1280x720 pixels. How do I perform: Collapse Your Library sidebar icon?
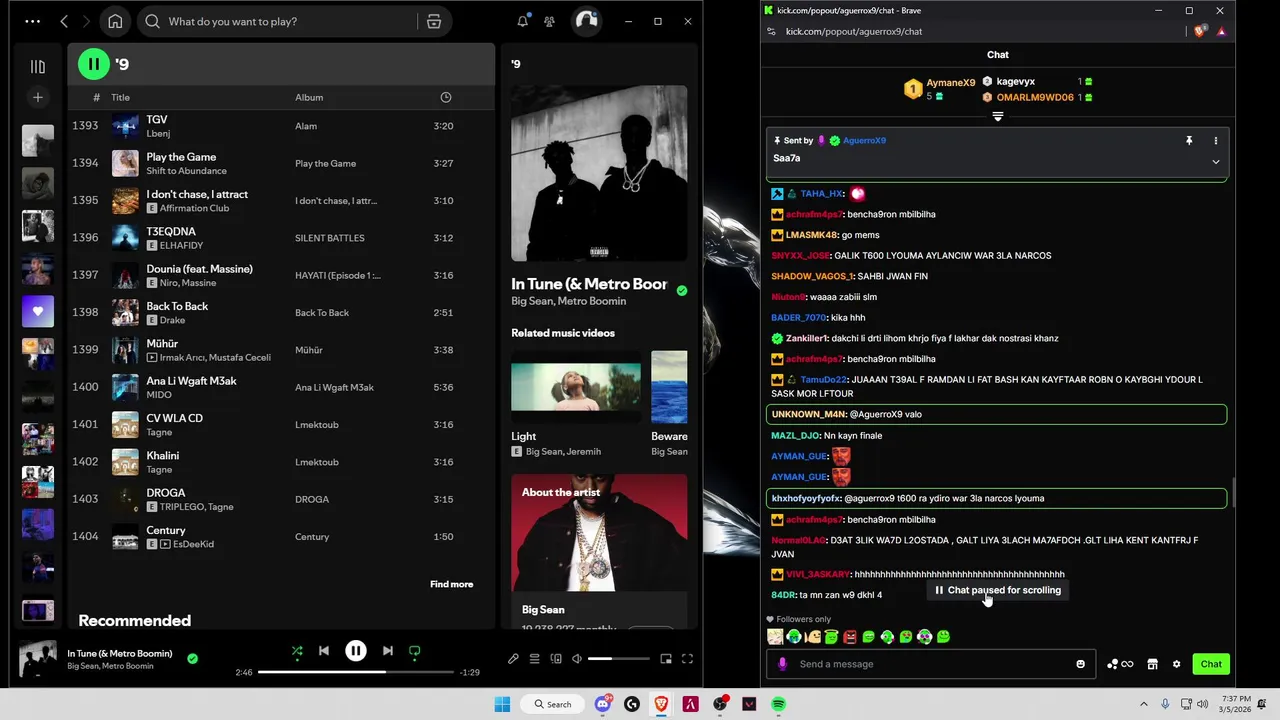pos(38,66)
